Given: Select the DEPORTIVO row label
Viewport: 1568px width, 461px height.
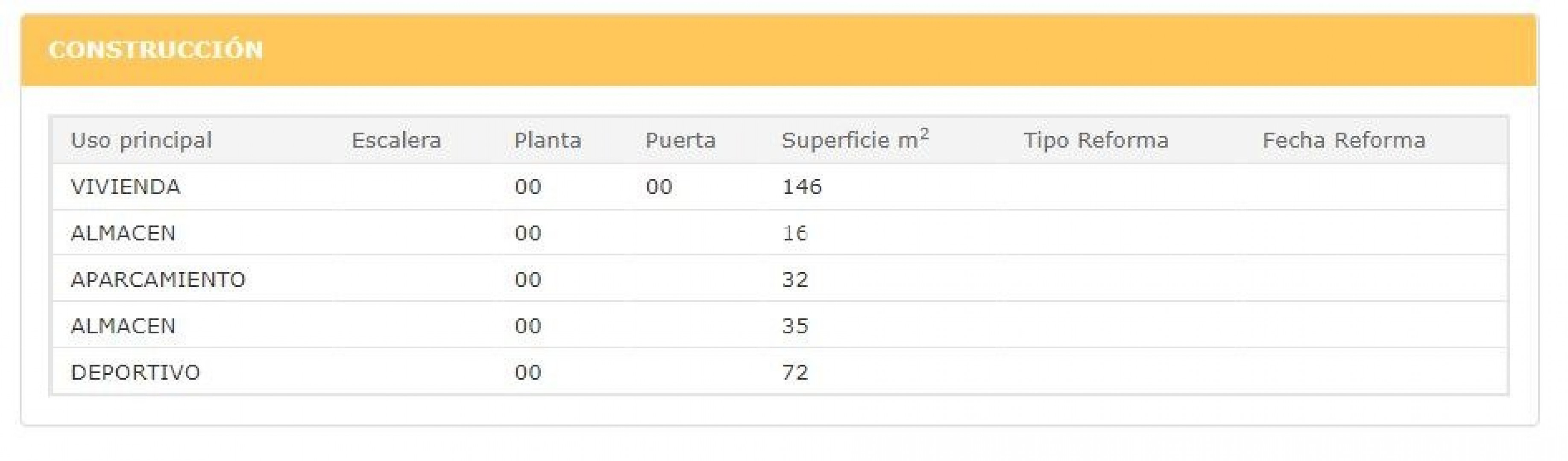Looking at the screenshot, I should click(136, 372).
